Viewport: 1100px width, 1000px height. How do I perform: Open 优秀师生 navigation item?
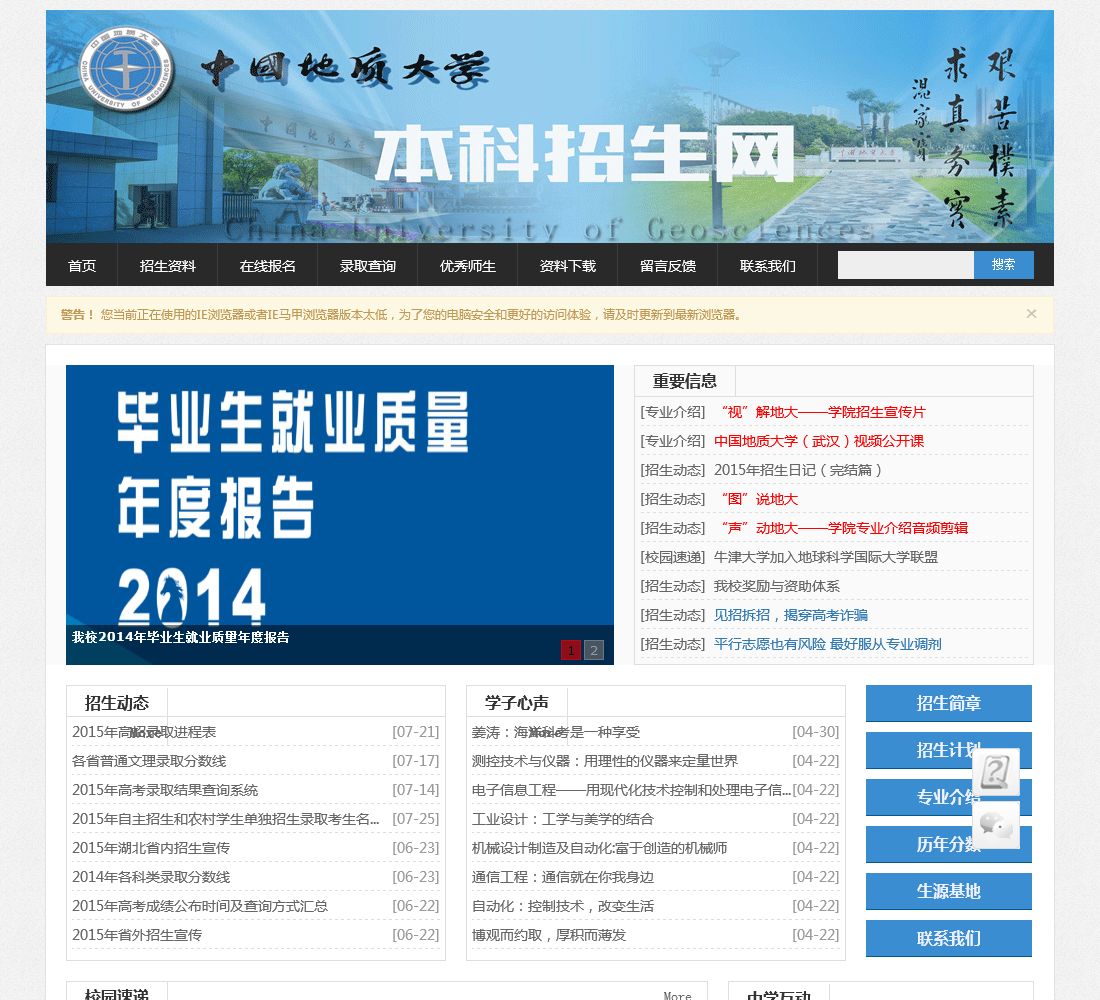point(467,266)
